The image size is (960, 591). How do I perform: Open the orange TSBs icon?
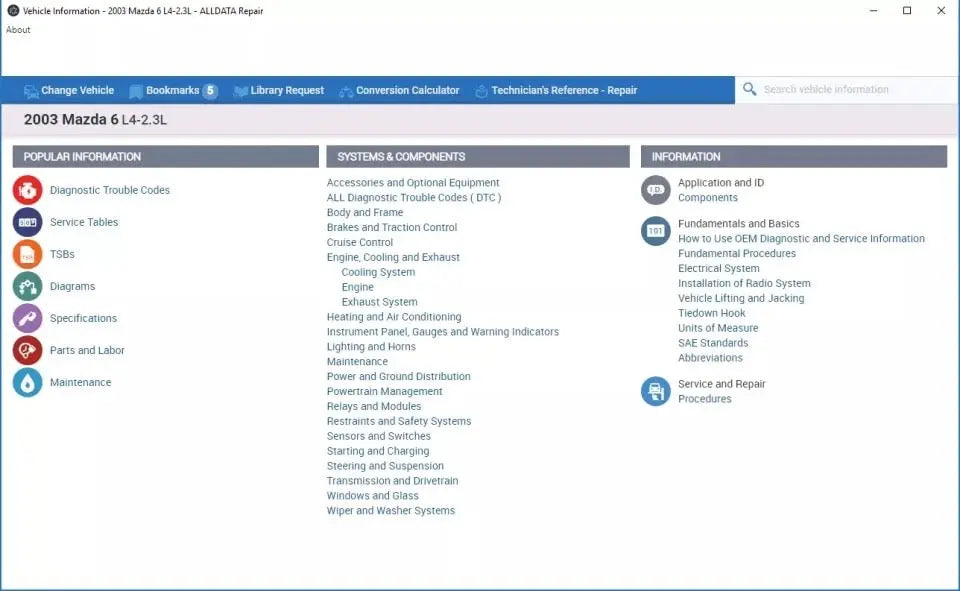[28, 254]
